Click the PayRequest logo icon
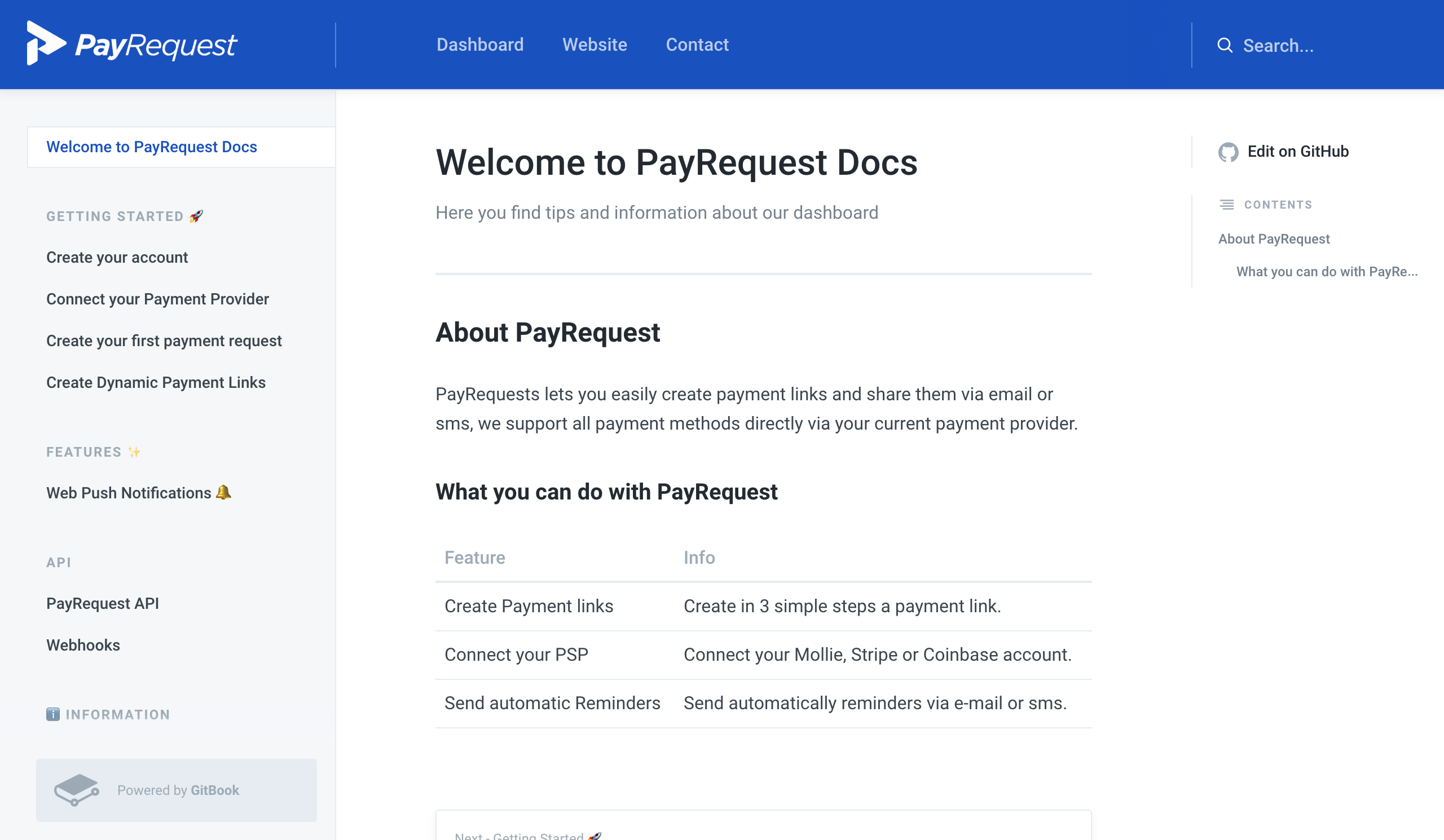Screen dimensions: 1444x840 coord(46,43)
